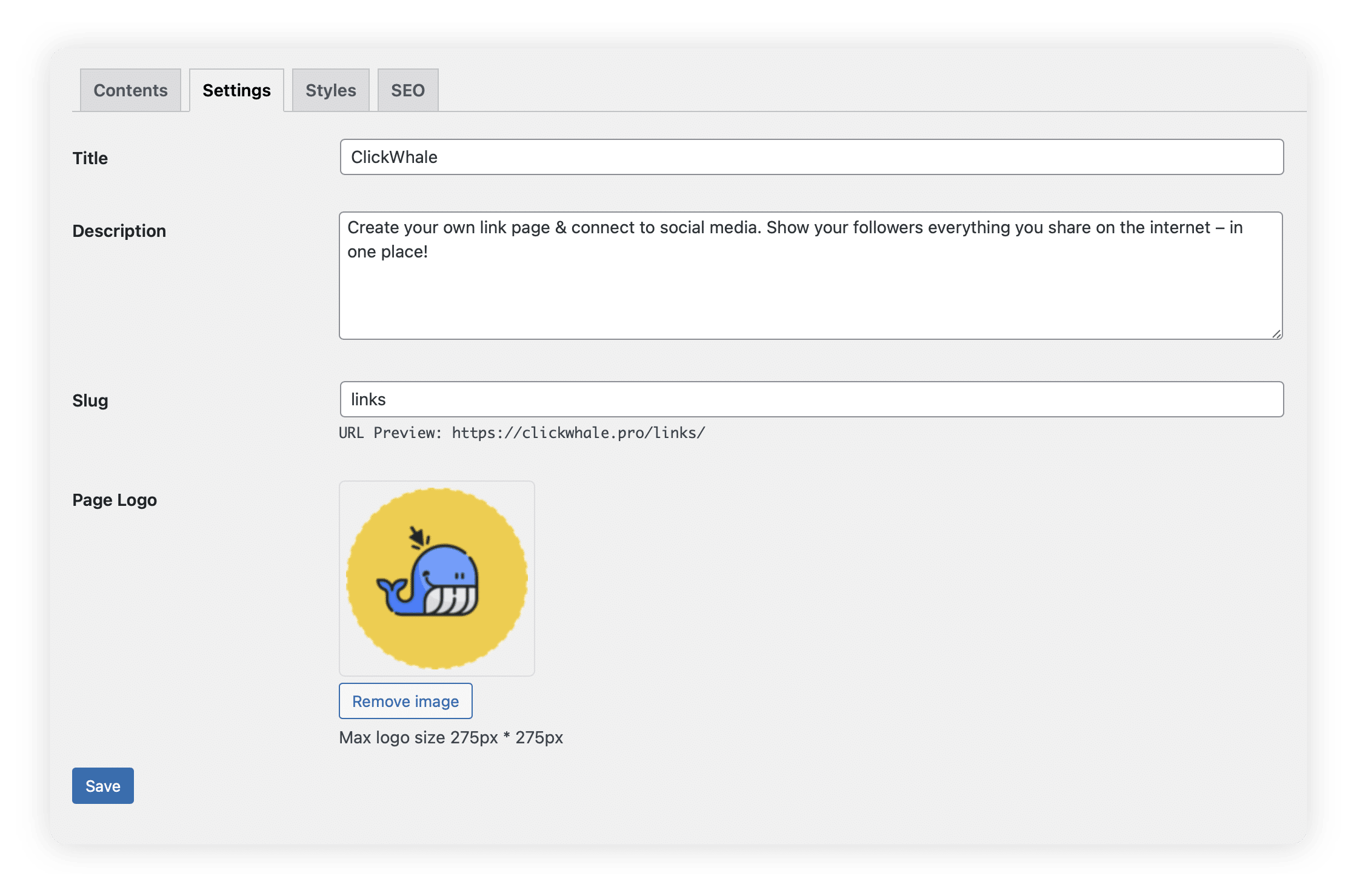Click the 'Max logo size' helper text

pos(450,737)
